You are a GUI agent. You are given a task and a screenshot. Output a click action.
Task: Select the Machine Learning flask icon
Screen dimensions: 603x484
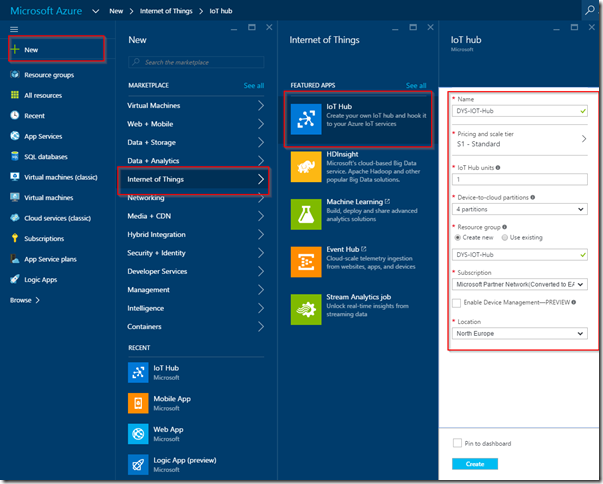306,215
